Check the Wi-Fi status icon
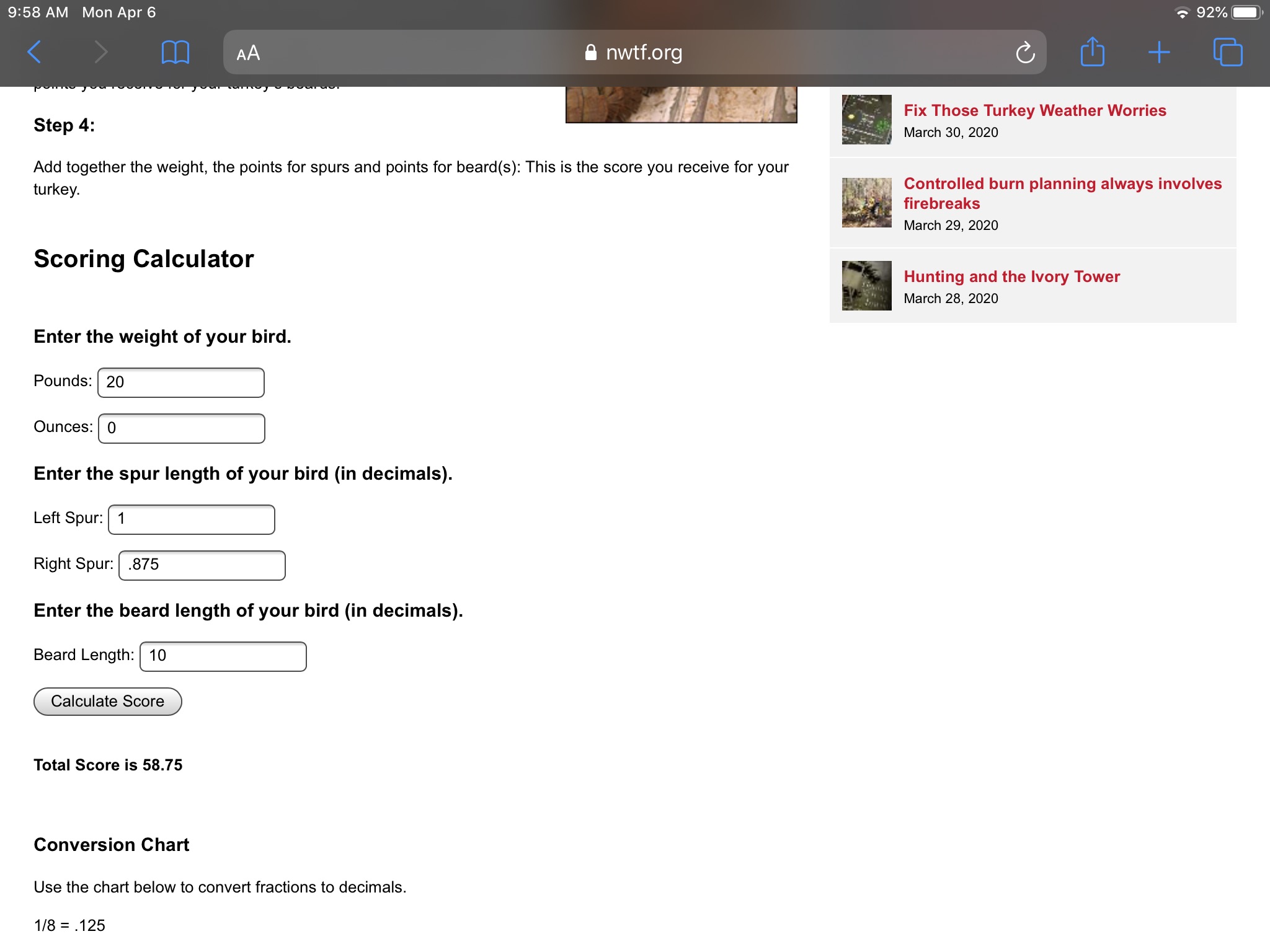This screenshot has width=1270, height=952. (1182, 12)
